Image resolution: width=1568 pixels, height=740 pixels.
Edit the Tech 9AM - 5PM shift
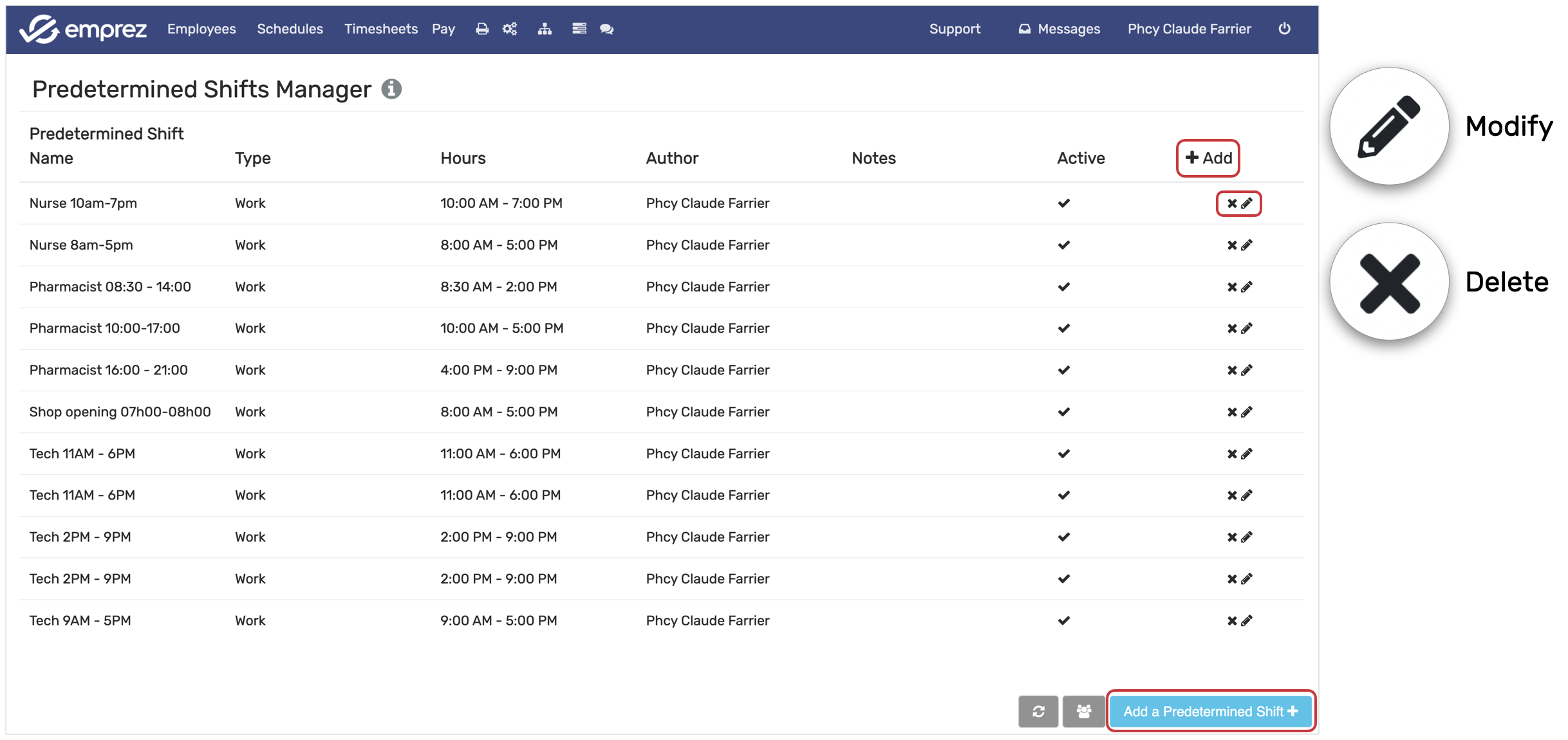point(1247,621)
